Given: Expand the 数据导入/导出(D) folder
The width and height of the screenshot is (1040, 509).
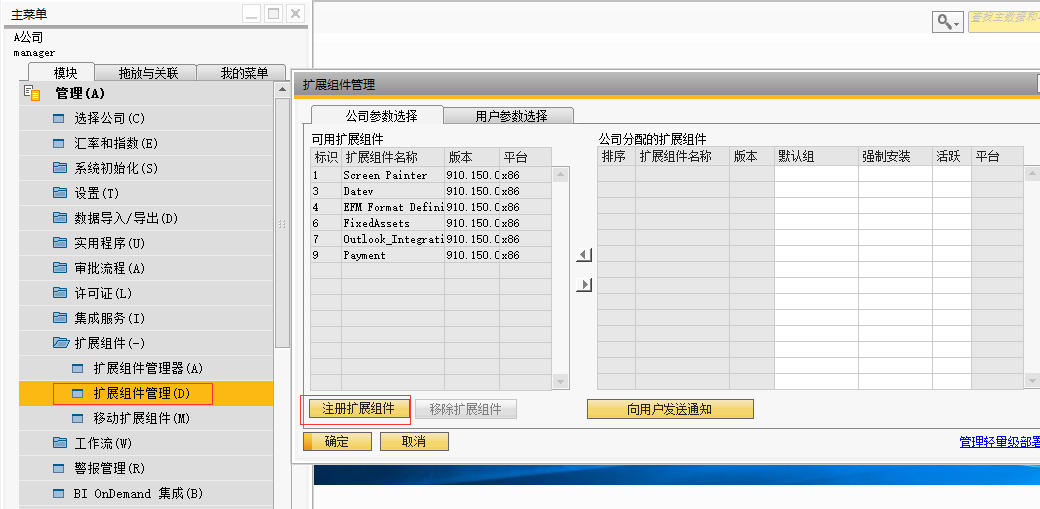Looking at the screenshot, I should point(146,218).
